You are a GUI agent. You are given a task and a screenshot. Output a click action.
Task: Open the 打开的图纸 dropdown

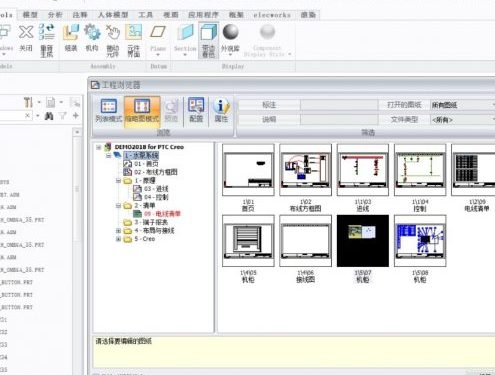463,105
